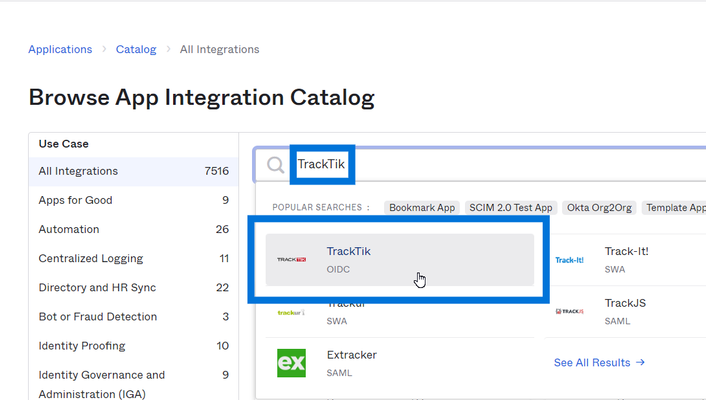The image size is (706, 400).
Task: Click Browse App Integration Catalog heading
Action: [x=202, y=97]
